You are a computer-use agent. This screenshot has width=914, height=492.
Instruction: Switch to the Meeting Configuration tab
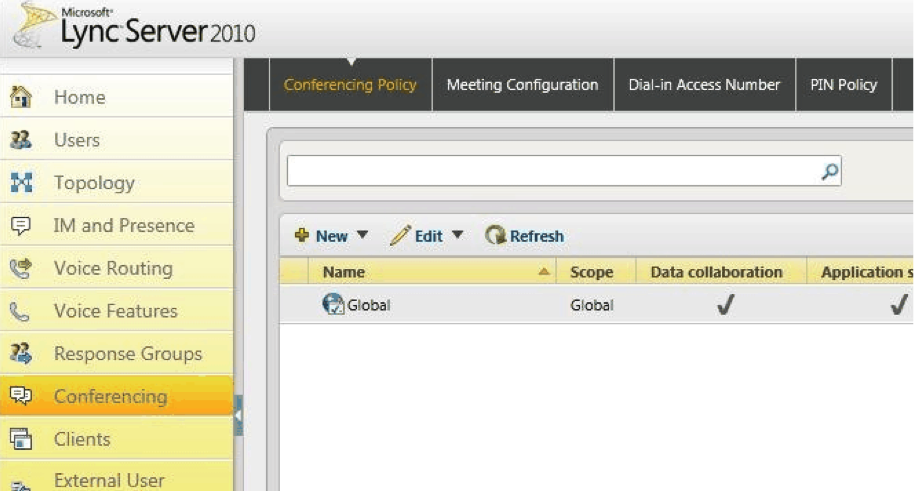[x=522, y=85]
